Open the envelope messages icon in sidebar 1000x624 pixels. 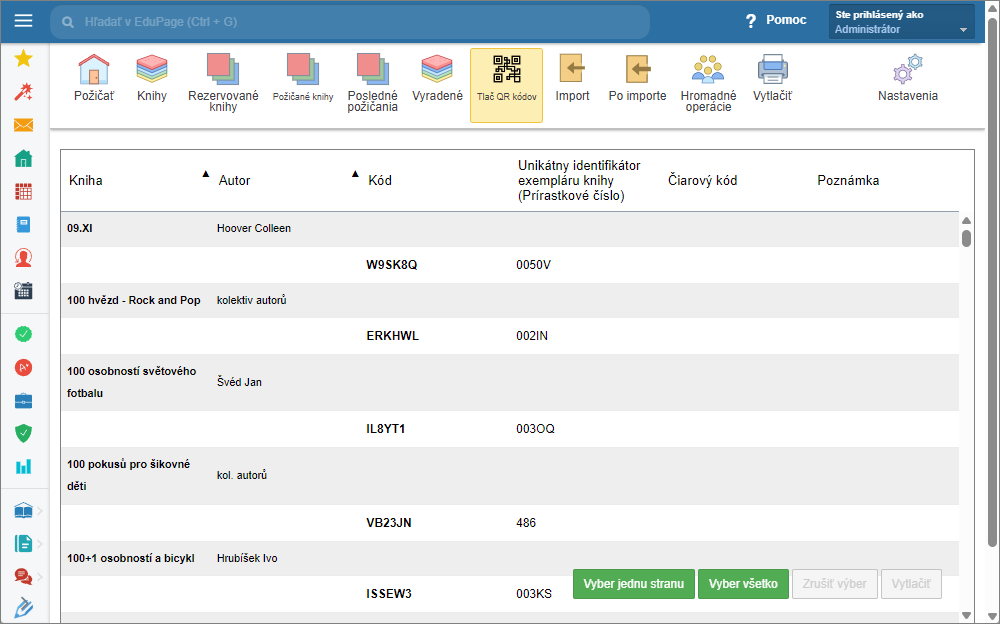pyautogui.click(x=24, y=125)
